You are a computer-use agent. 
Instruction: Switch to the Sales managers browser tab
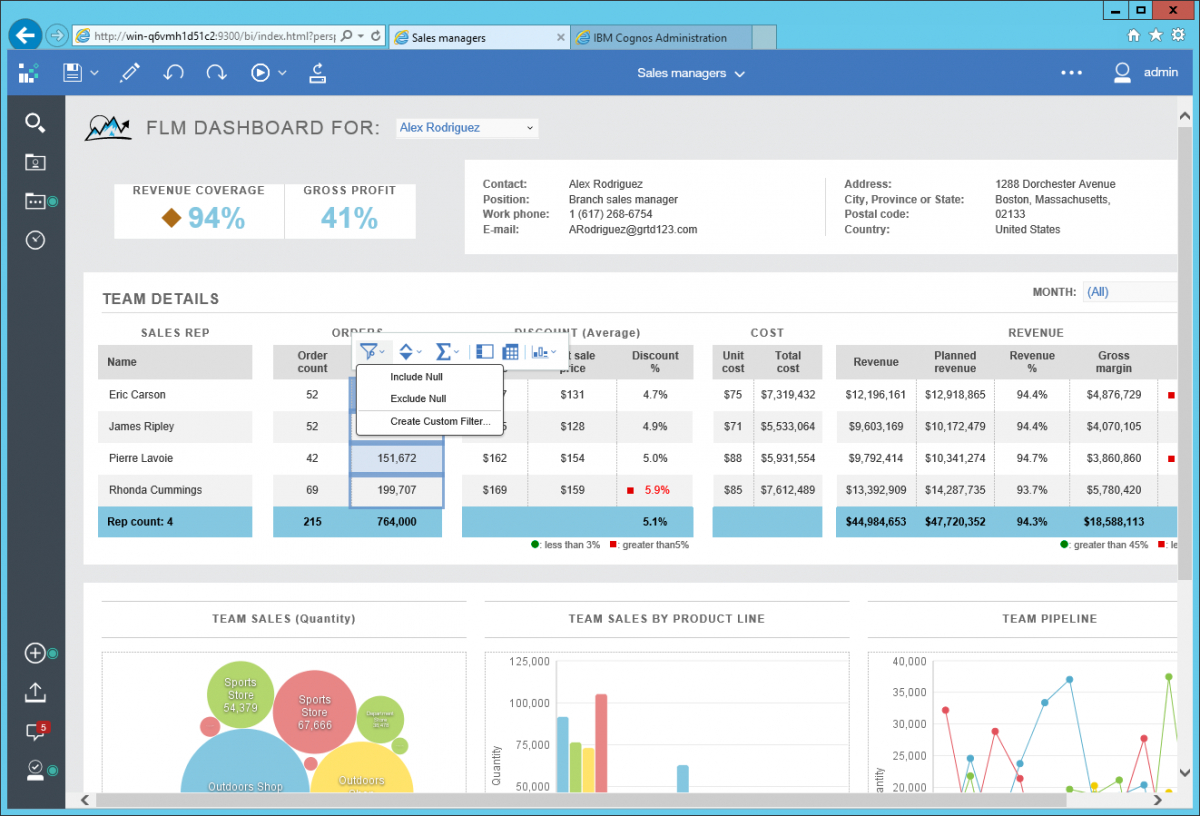[478, 38]
